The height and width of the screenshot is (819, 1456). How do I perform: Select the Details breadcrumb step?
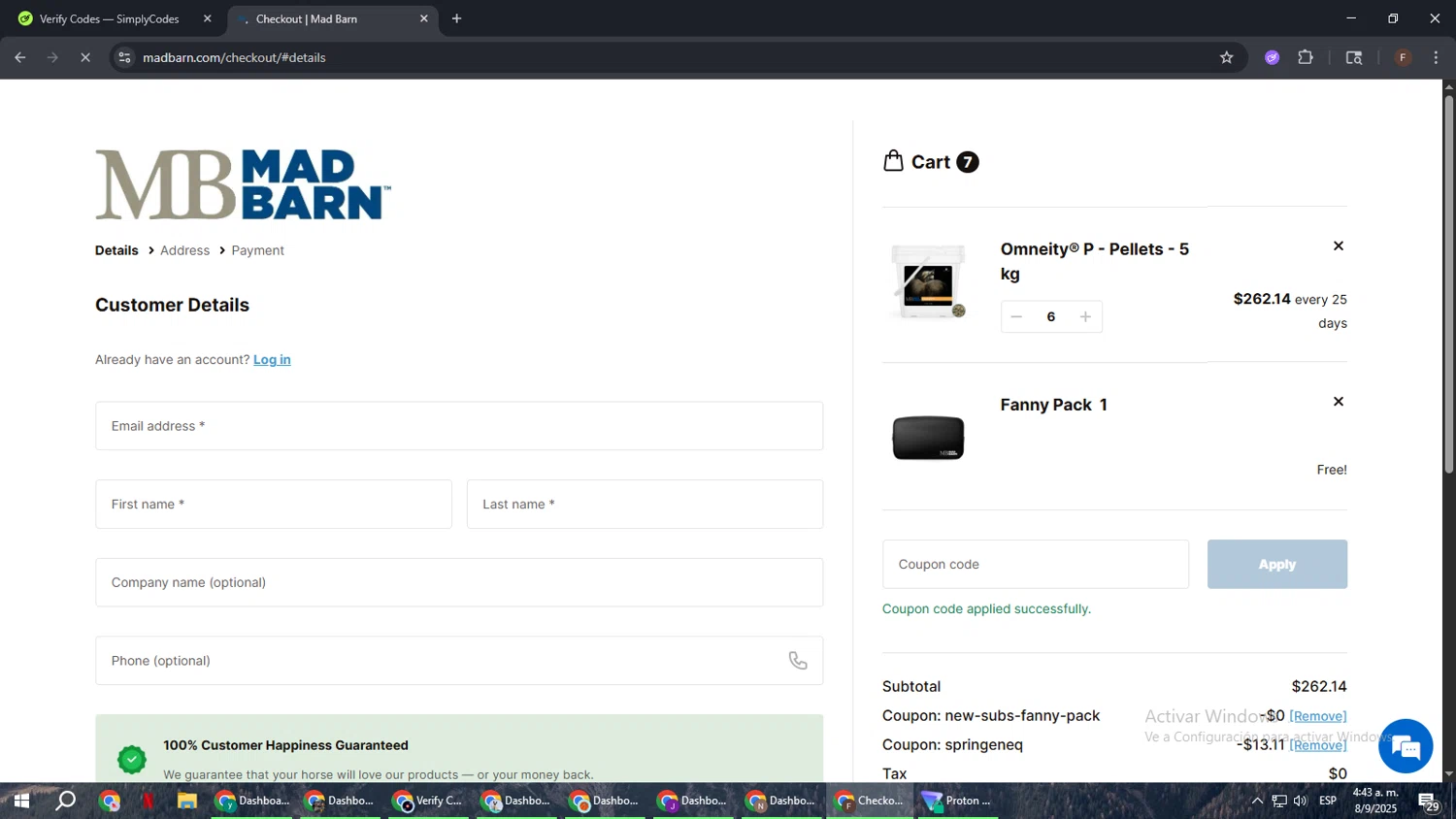tap(116, 250)
